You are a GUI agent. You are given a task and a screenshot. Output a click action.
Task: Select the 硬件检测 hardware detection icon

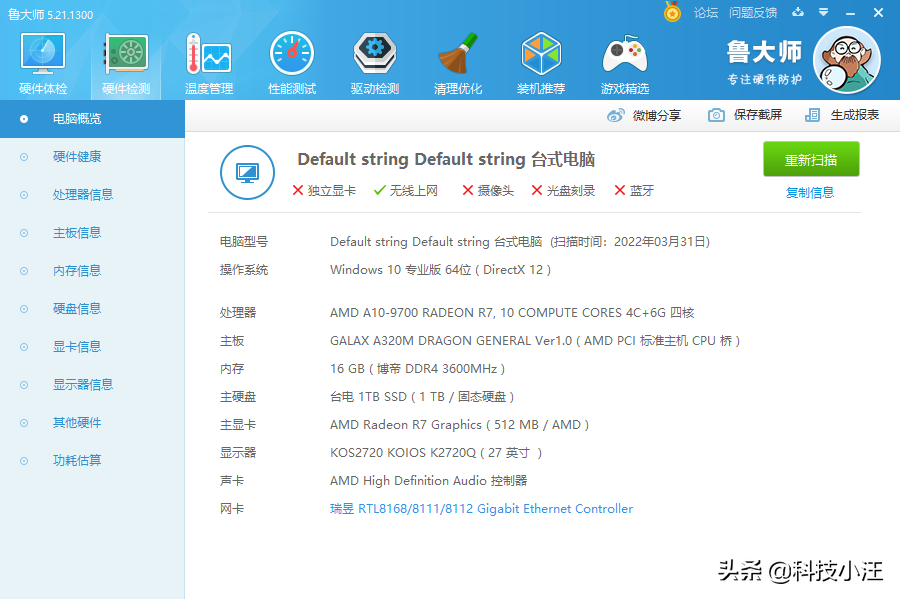126,64
